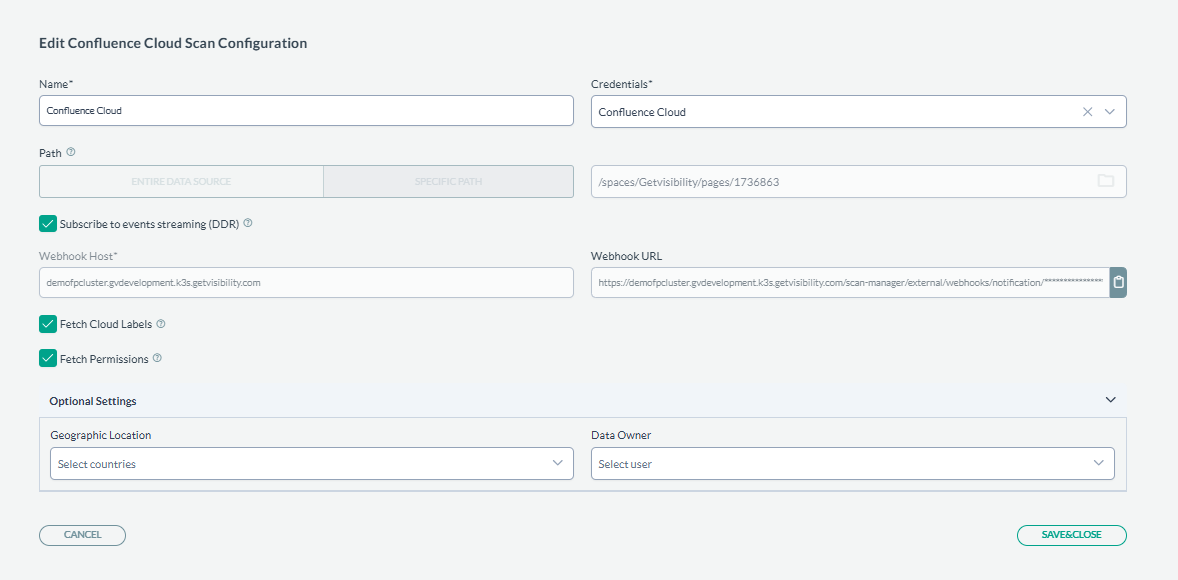Click into the Name input field

pos(306,111)
